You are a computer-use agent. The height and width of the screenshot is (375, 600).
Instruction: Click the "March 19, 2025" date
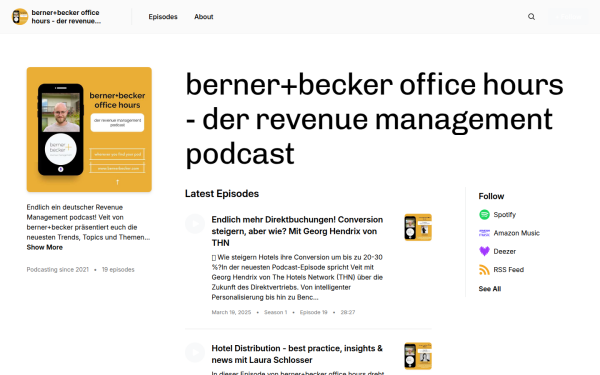pos(232,312)
